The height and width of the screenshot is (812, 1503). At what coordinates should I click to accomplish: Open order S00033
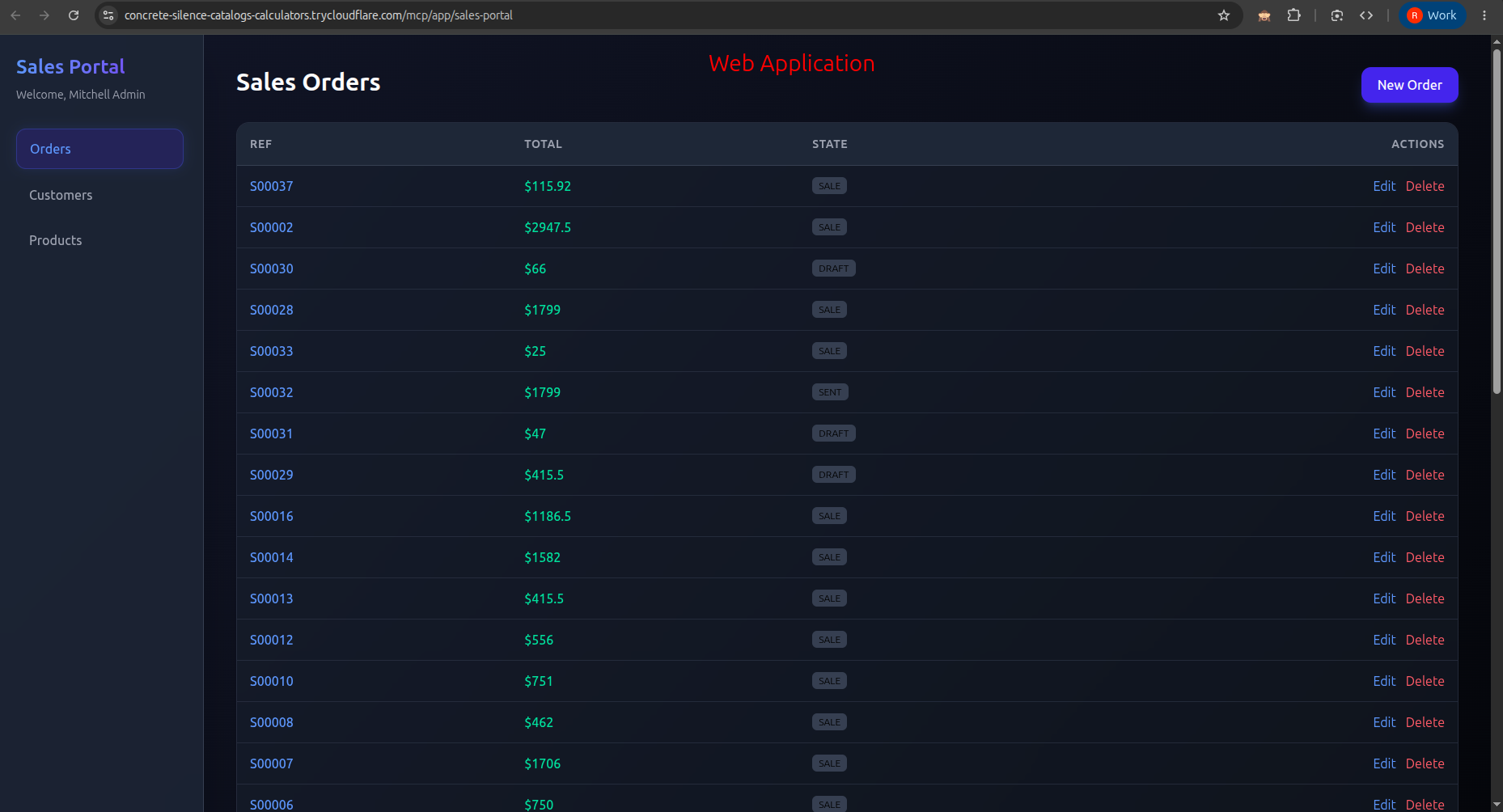(271, 351)
